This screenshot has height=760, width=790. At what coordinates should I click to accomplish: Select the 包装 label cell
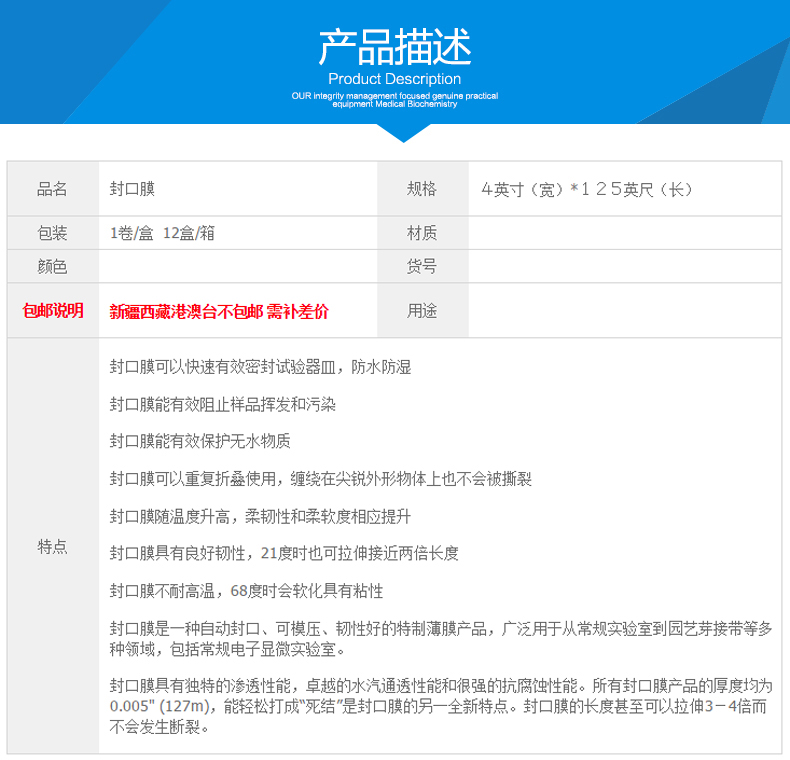coord(52,233)
